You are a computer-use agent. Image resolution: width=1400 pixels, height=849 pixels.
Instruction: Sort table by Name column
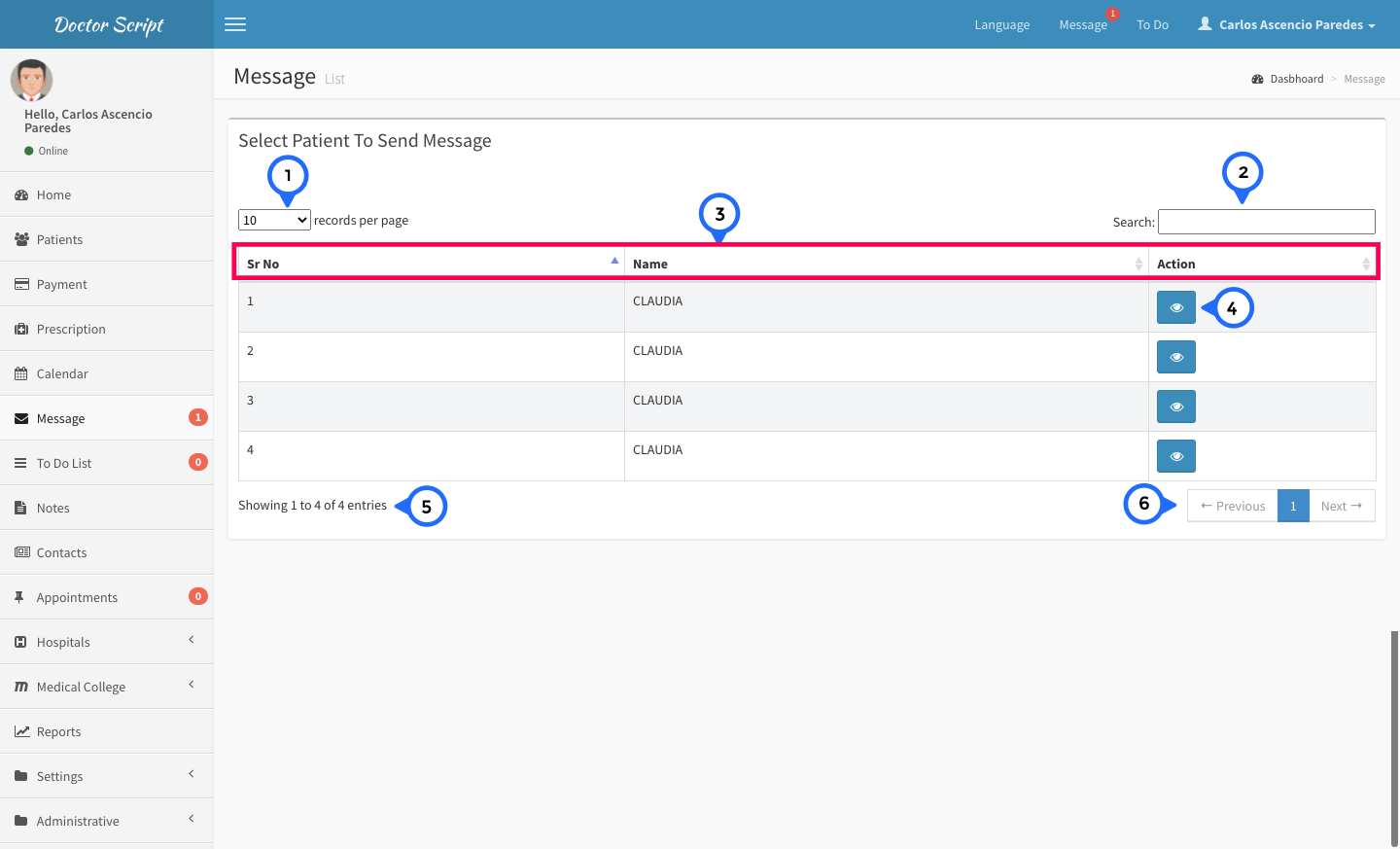coord(887,264)
